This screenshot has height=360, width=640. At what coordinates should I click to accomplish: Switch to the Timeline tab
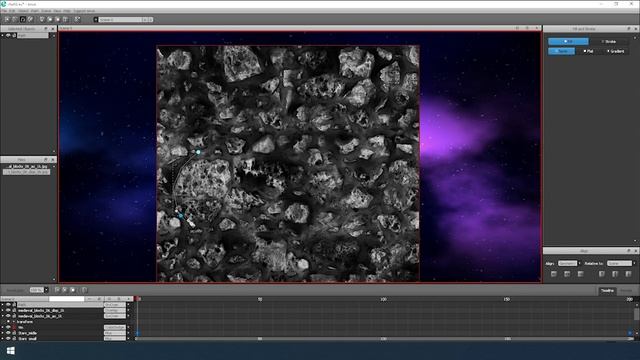coord(607,290)
